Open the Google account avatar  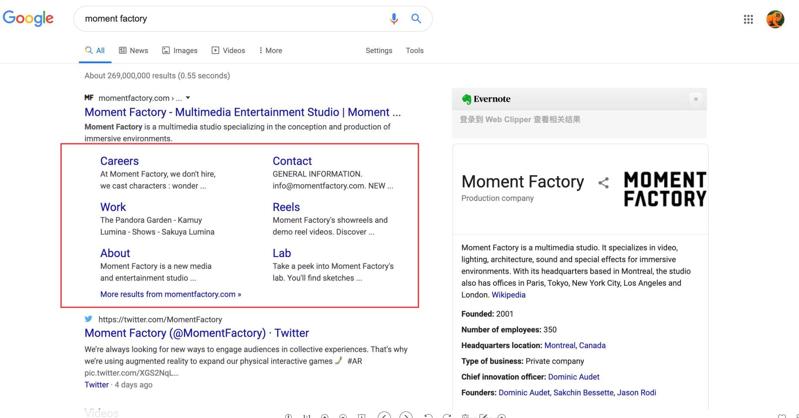point(775,19)
